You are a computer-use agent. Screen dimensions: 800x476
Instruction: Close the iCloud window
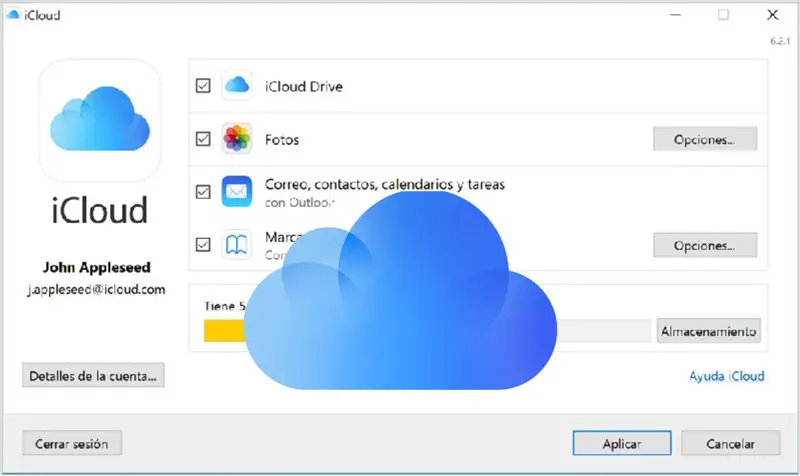[x=772, y=15]
